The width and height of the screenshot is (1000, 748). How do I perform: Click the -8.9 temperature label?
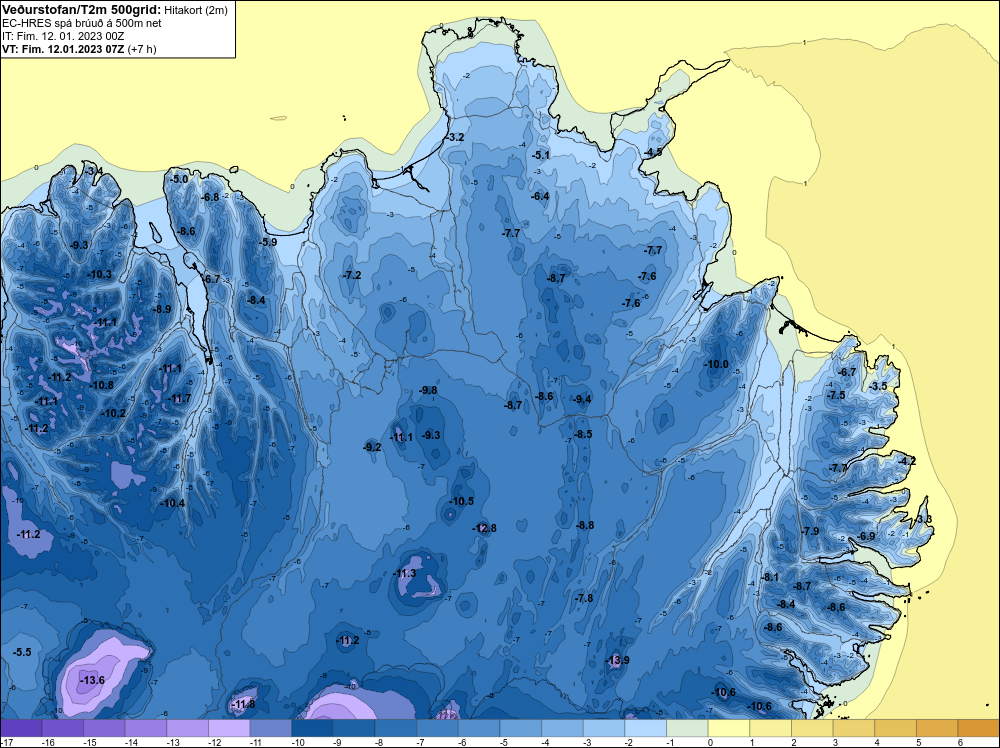[162, 309]
